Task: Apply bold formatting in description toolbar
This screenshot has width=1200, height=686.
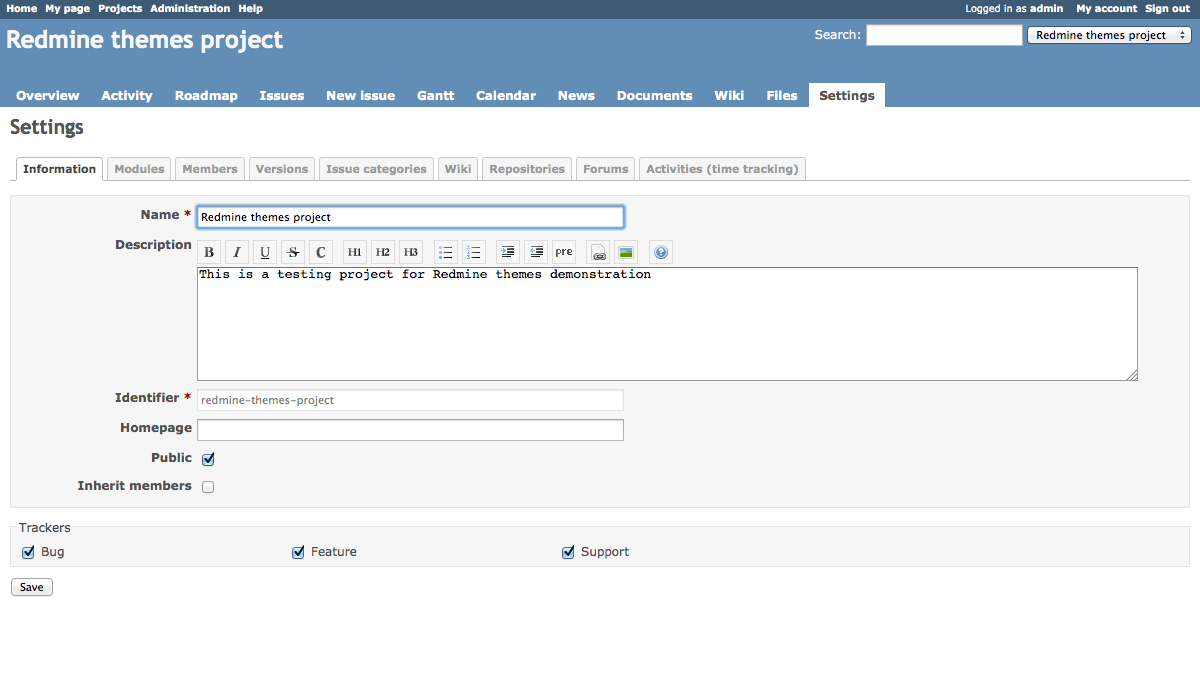Action: coord(209,252)
